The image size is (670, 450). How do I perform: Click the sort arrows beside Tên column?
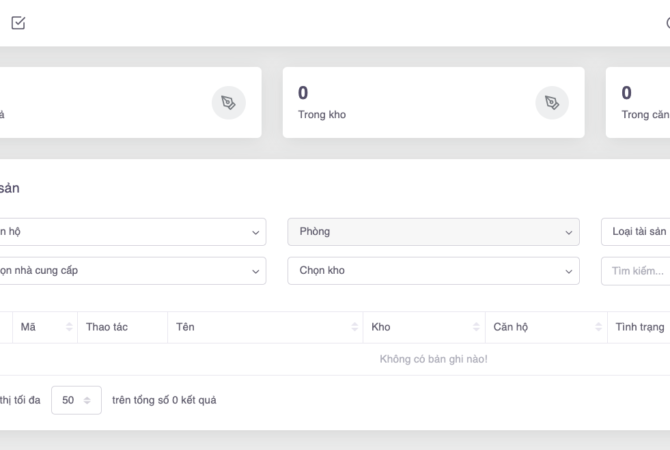tap(355, 327)
